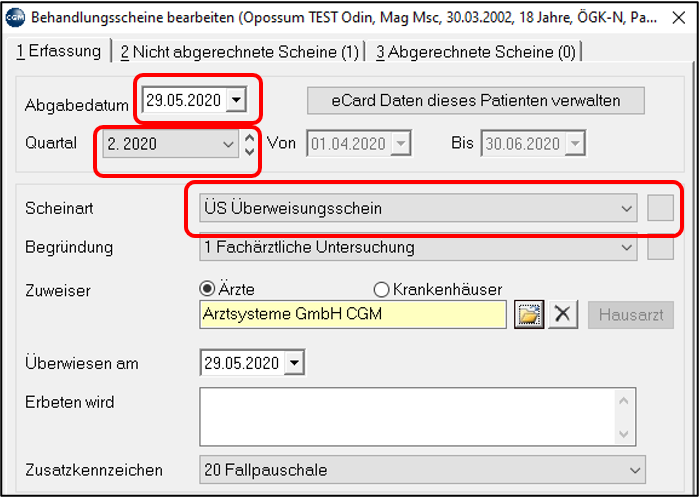Switch to the Erfassung tab
700x498 pixels.
click(58, 52)
